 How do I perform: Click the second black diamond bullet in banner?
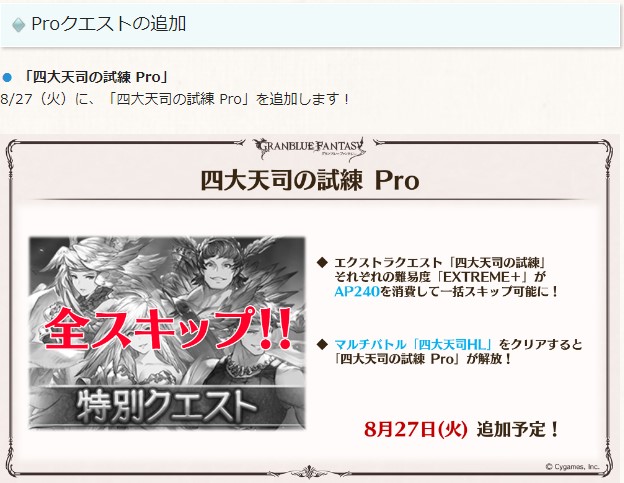[322, 344]
